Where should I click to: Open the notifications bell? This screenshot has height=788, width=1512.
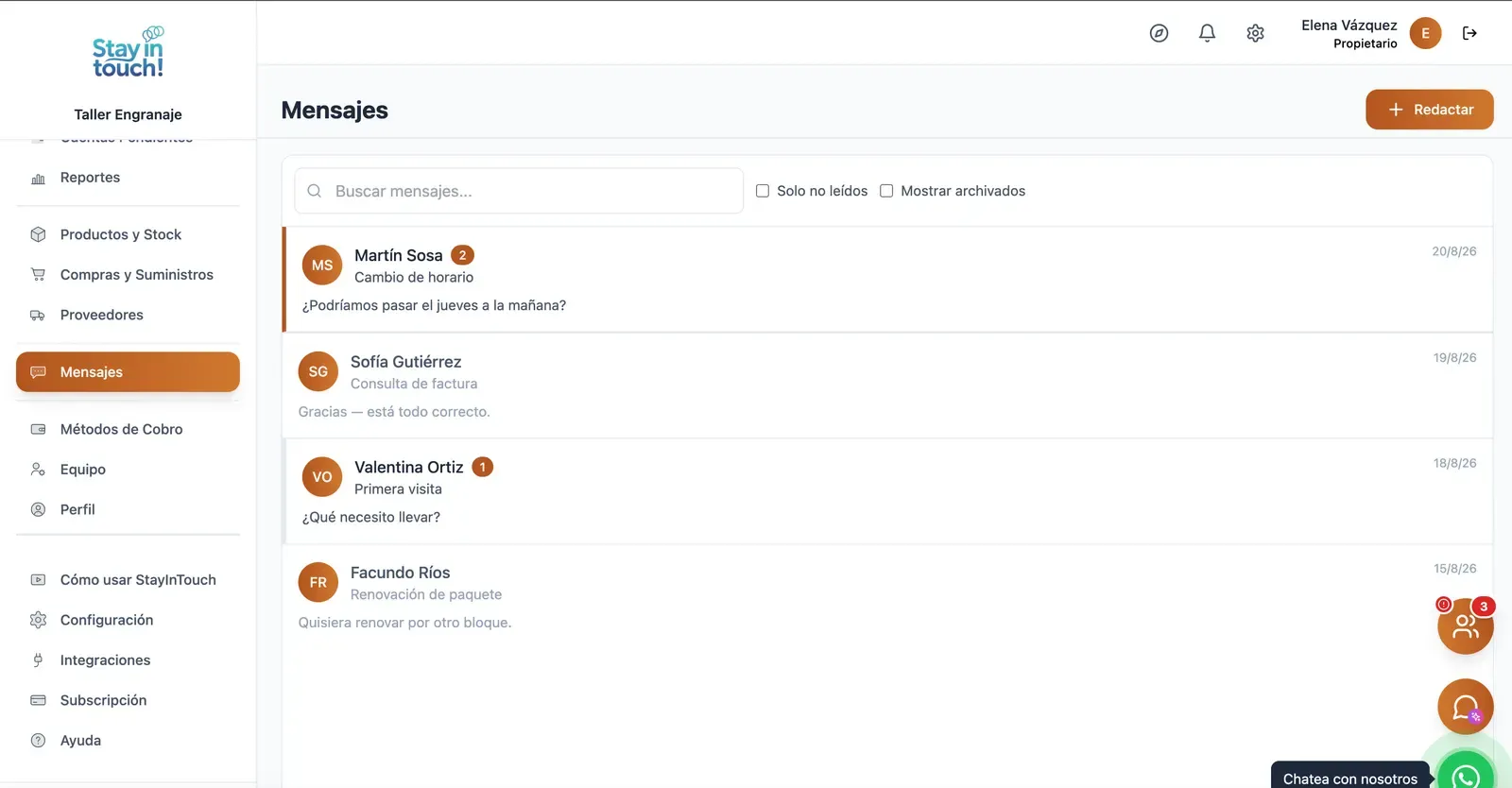tap(1207, 33)
